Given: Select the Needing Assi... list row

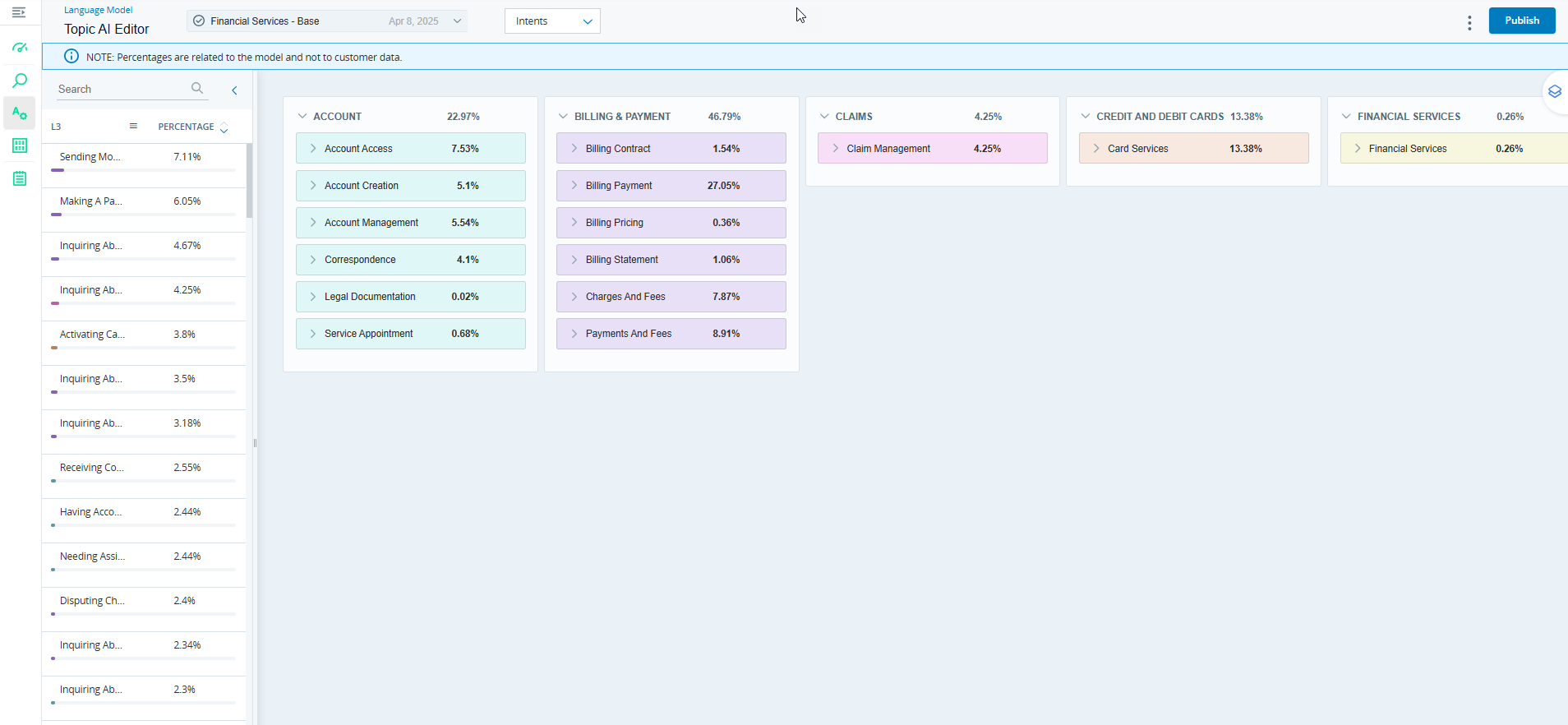Looking at the screenshot, I should click(144, 565).
